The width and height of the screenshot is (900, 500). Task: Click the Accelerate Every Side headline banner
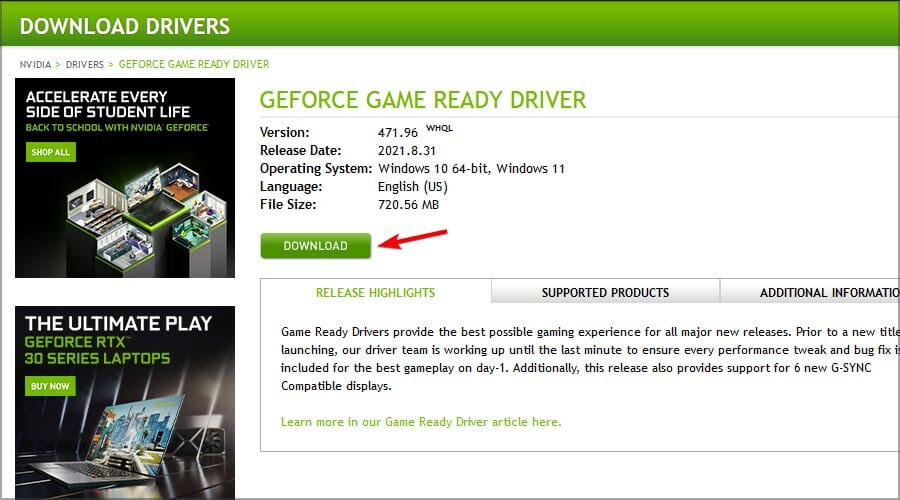coord(108,104)
